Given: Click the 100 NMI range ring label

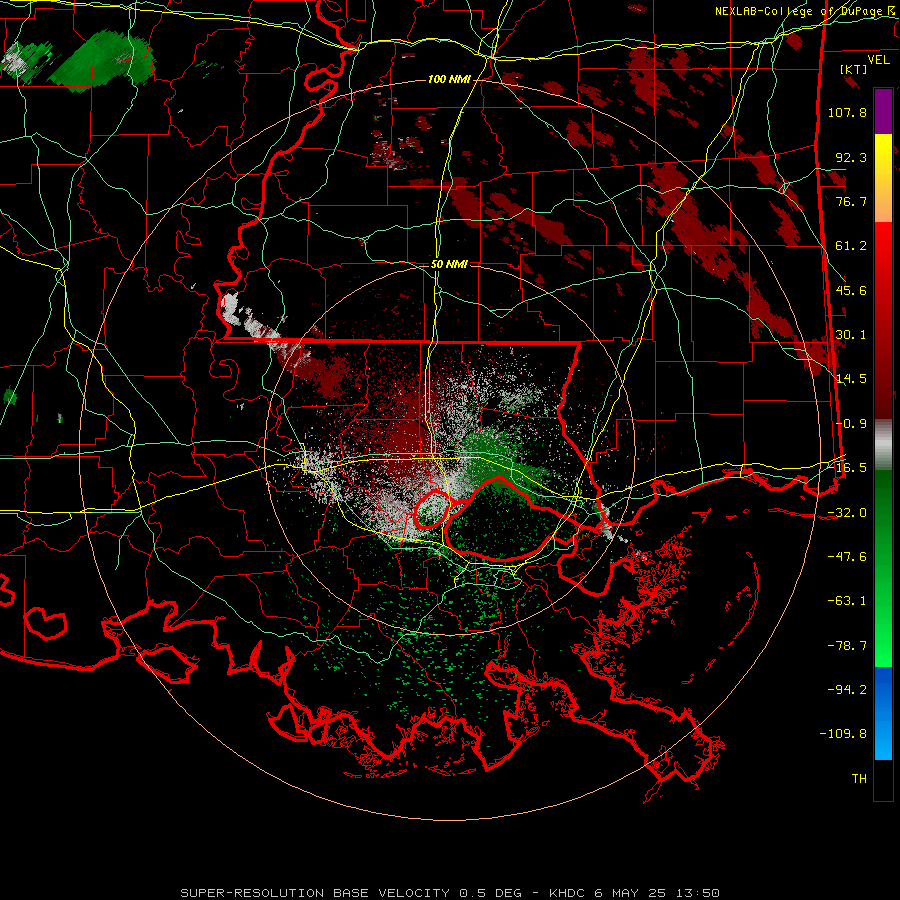Looking at the screenshot, I should (449, 79).
